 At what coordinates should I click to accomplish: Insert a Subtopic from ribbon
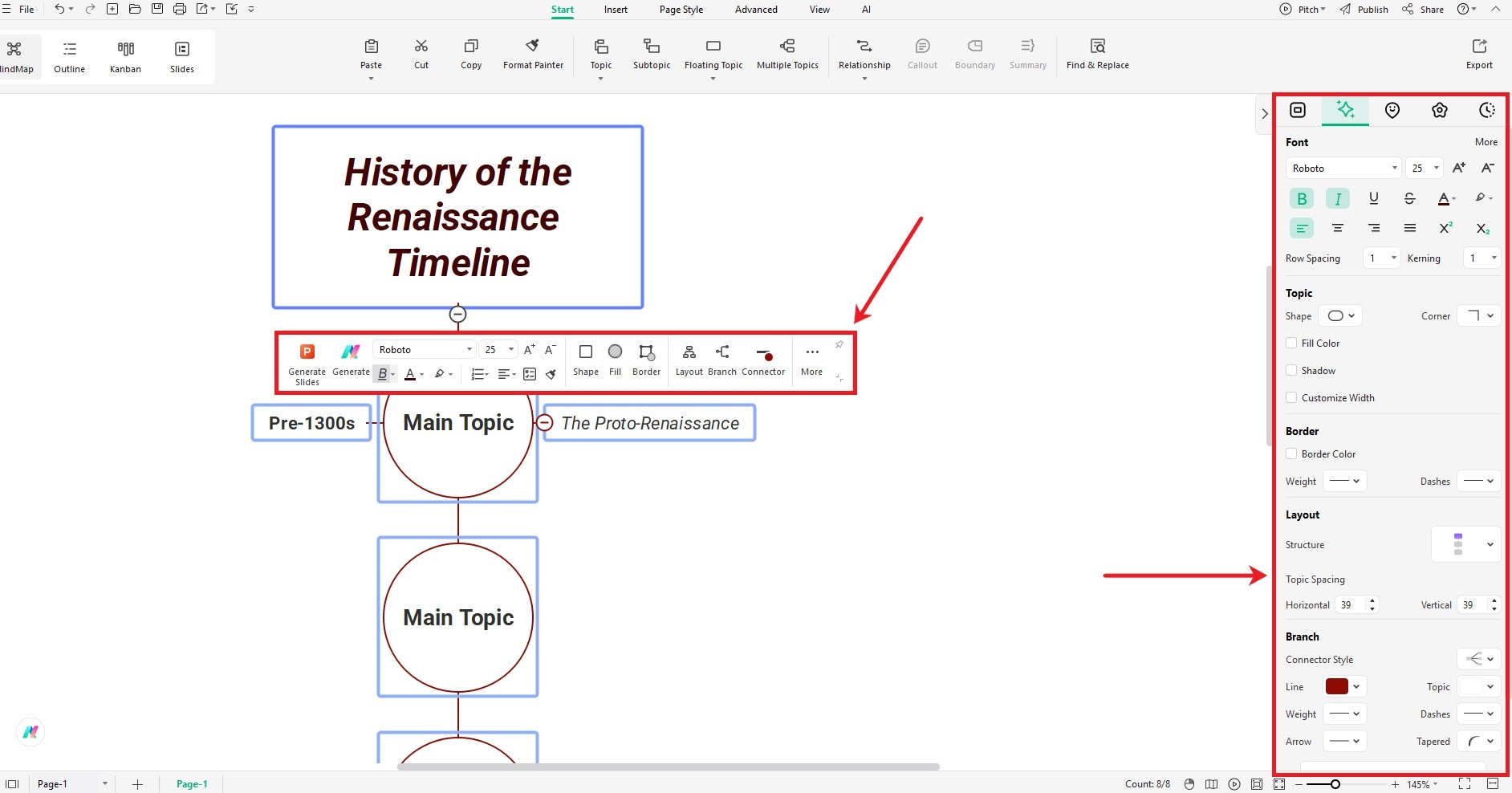pos(652,54)
